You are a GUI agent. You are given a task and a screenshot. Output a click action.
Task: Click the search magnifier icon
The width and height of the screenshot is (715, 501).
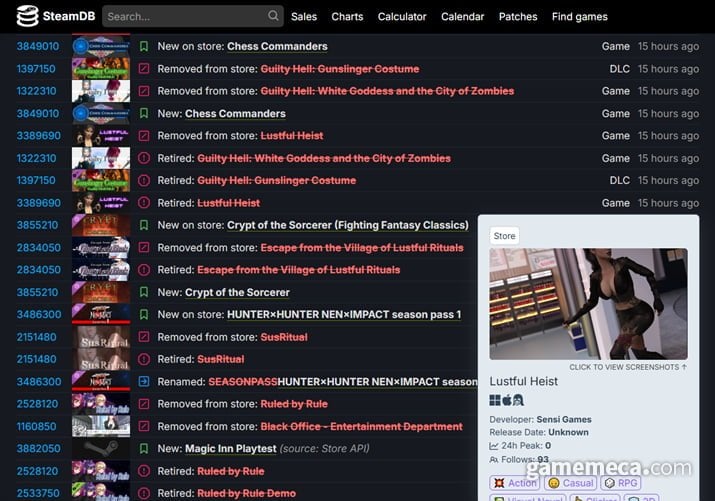273,16
